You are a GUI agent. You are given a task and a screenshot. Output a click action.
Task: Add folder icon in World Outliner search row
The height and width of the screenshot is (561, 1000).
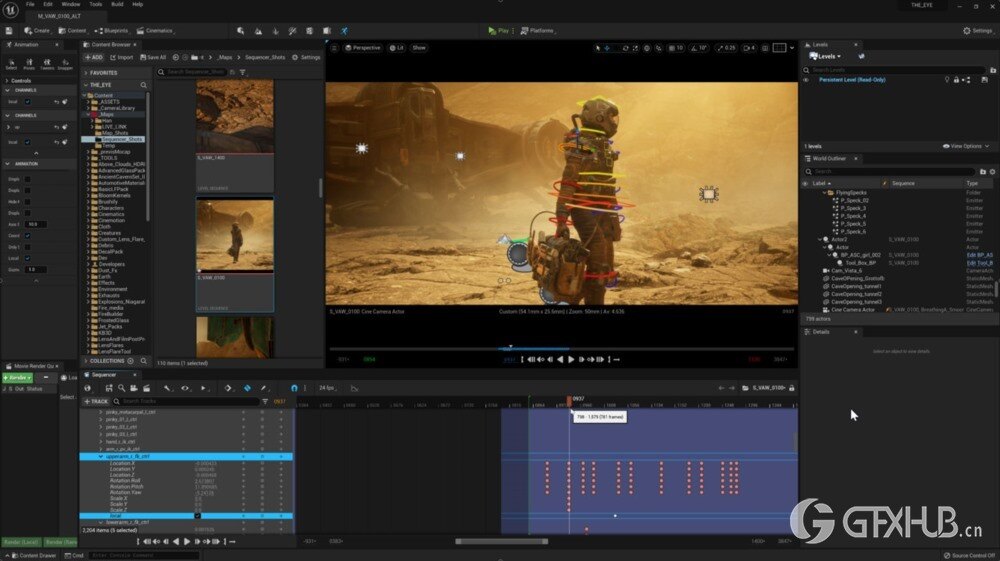(x=983, y=171)
